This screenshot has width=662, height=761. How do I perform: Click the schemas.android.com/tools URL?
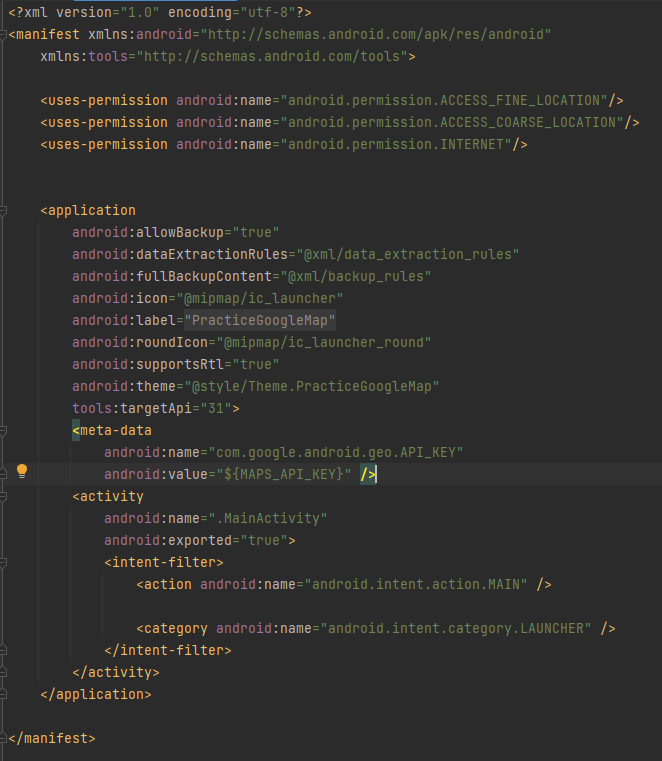pyautogui.click(x=272, y=56)
